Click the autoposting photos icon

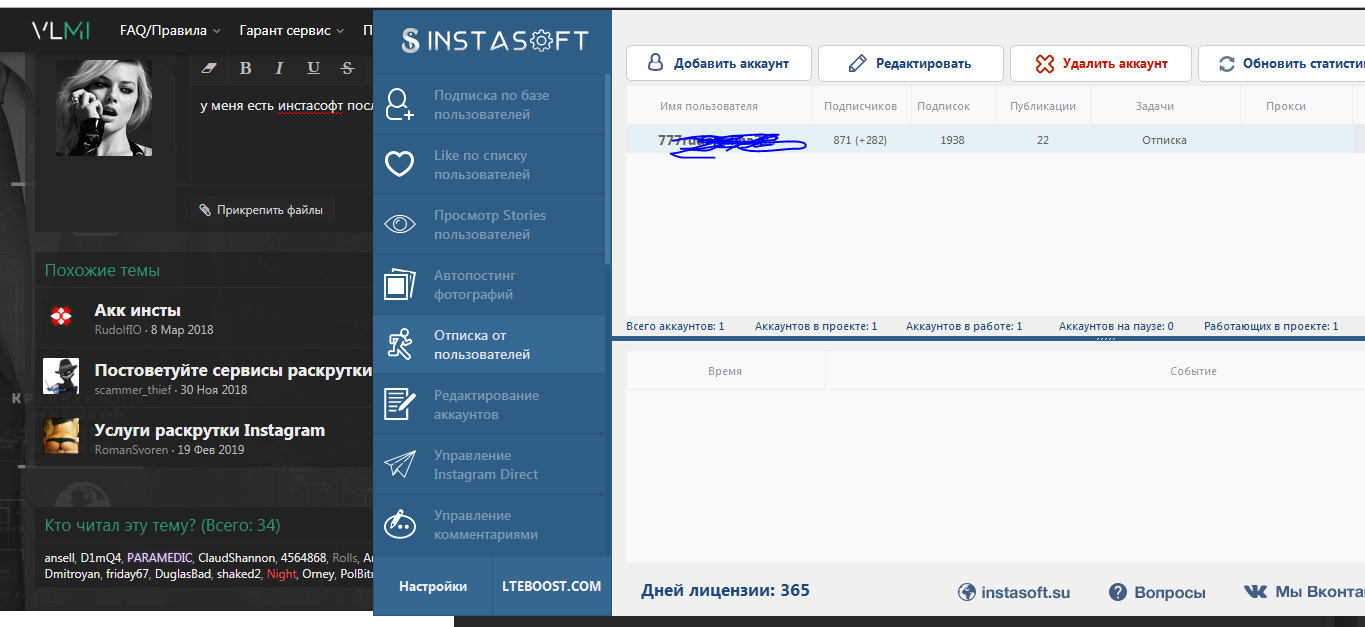click(x=400, y=285)
